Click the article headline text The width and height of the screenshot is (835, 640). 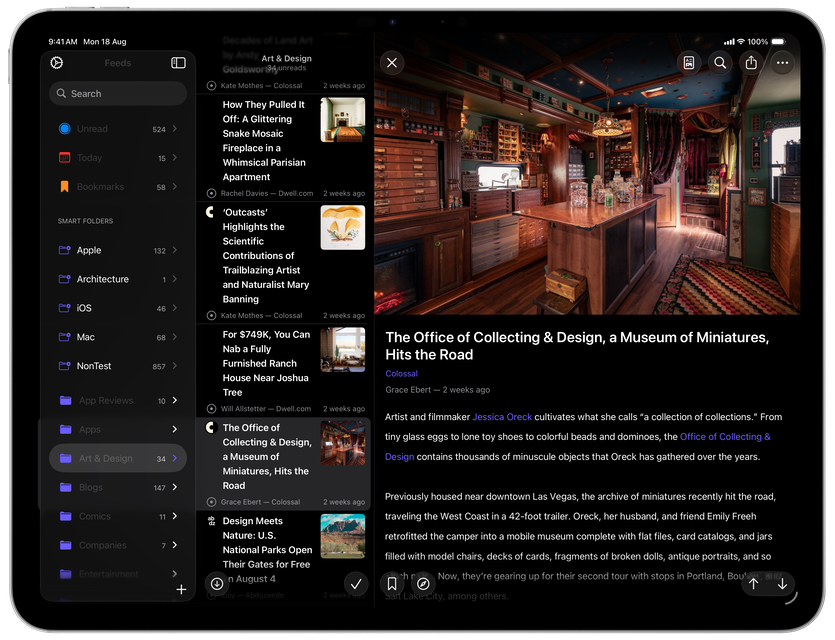[577, 346]
